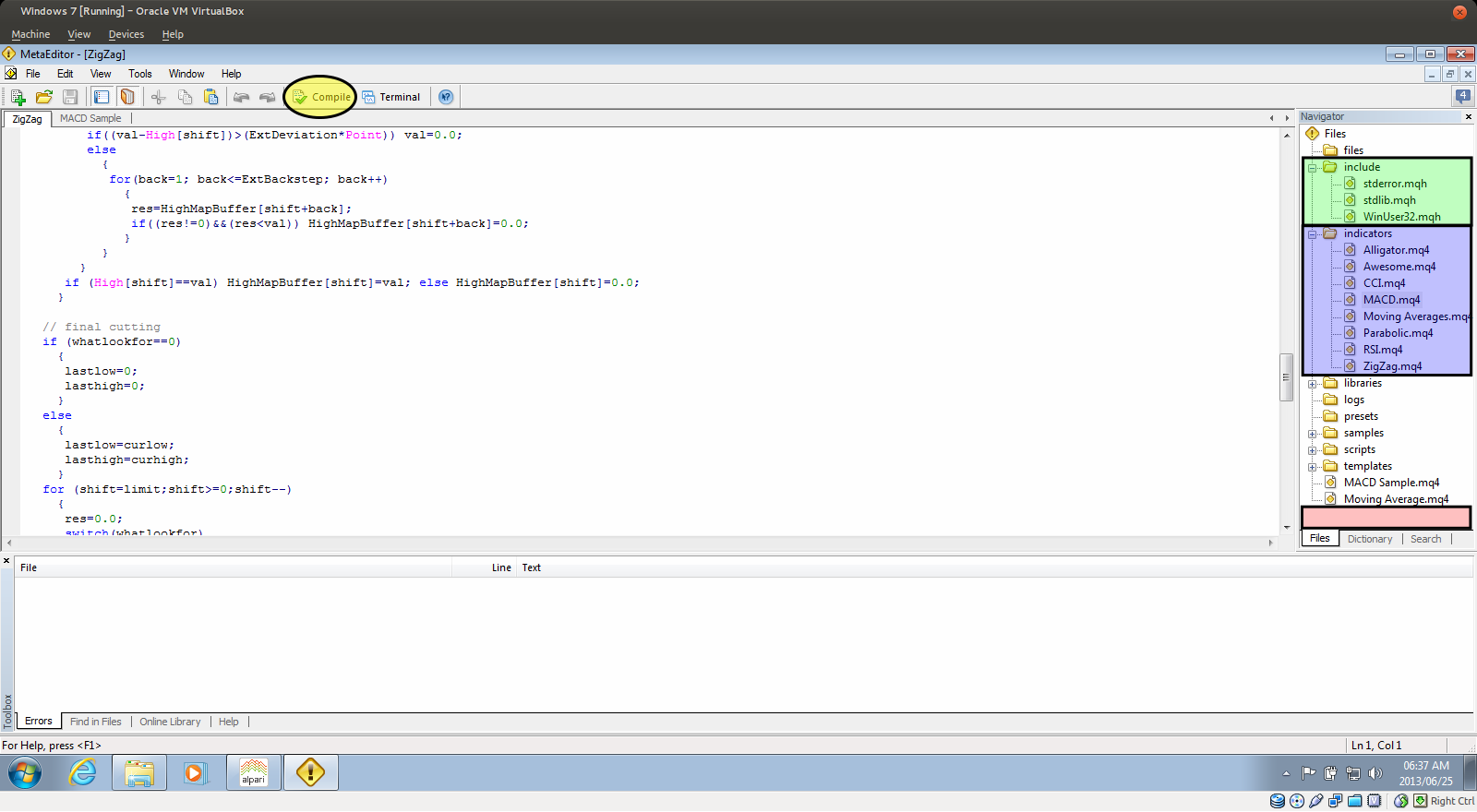The height and width of the screenshot is (812, 1477).
Task: Click the Save floppy disk icon
Action: click(x=70, y=97)
